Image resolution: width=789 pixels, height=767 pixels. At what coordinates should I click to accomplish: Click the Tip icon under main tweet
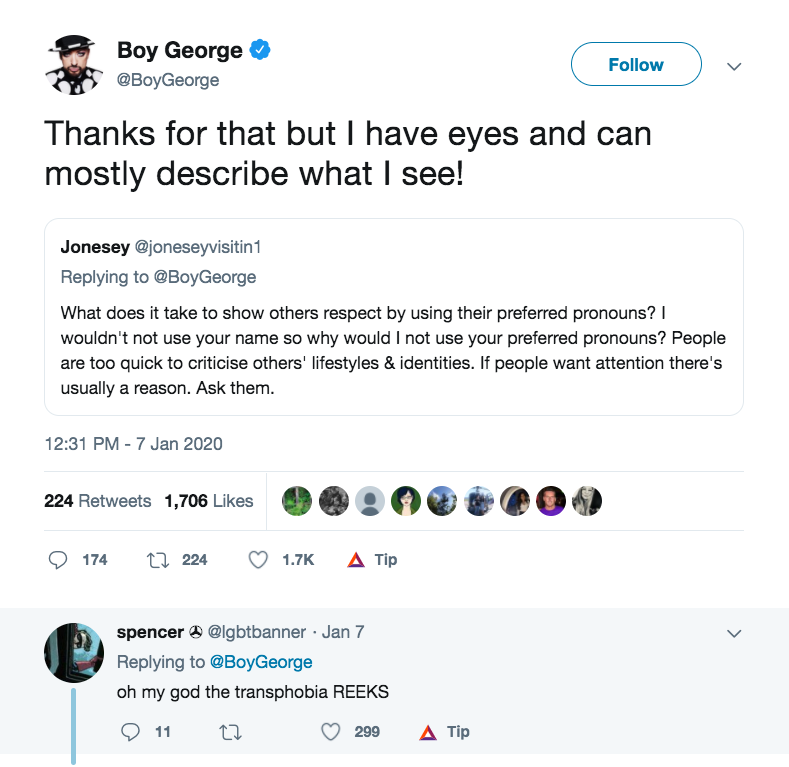coord(356,560)
